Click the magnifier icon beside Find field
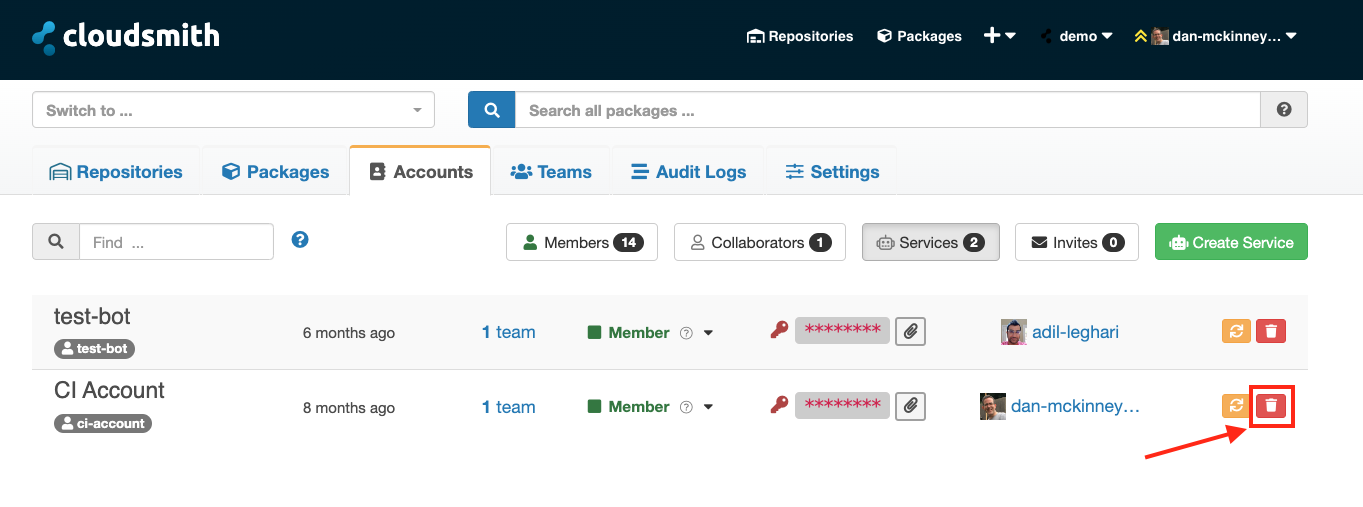Image resolution: width=1363 pixels, height=507 pixels. pos(56,242)
